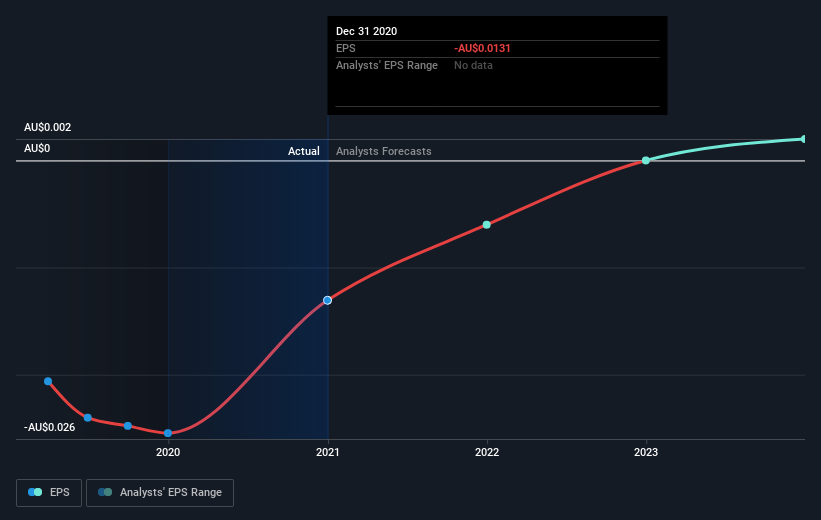The image size is (821, 520).
Task: Click the Dec 31 2020 tooltip date
Action: [367, 31]
